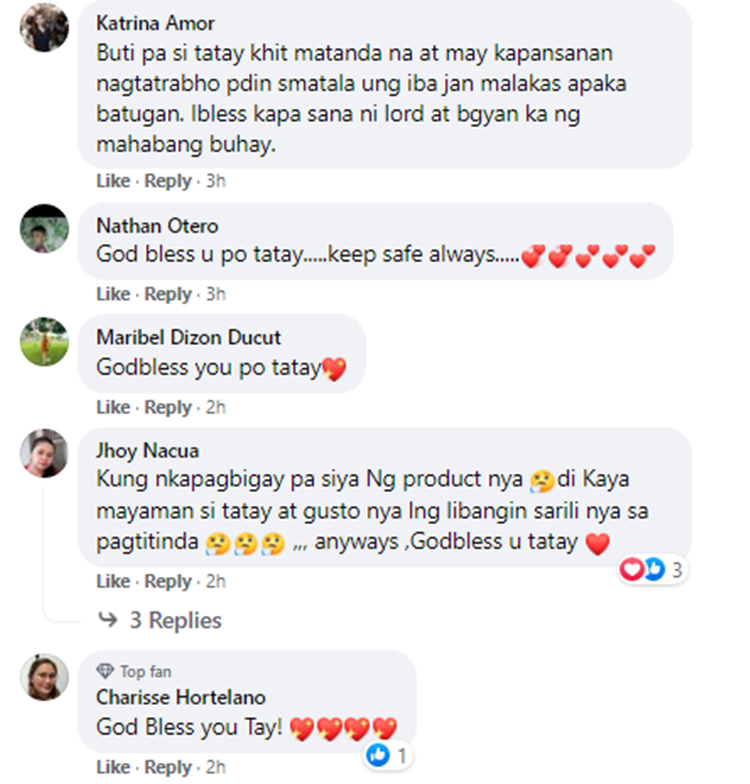Reply to Charisse Hortelano's comment
Screen dimensions: 750x784
(x=168, y=767)
